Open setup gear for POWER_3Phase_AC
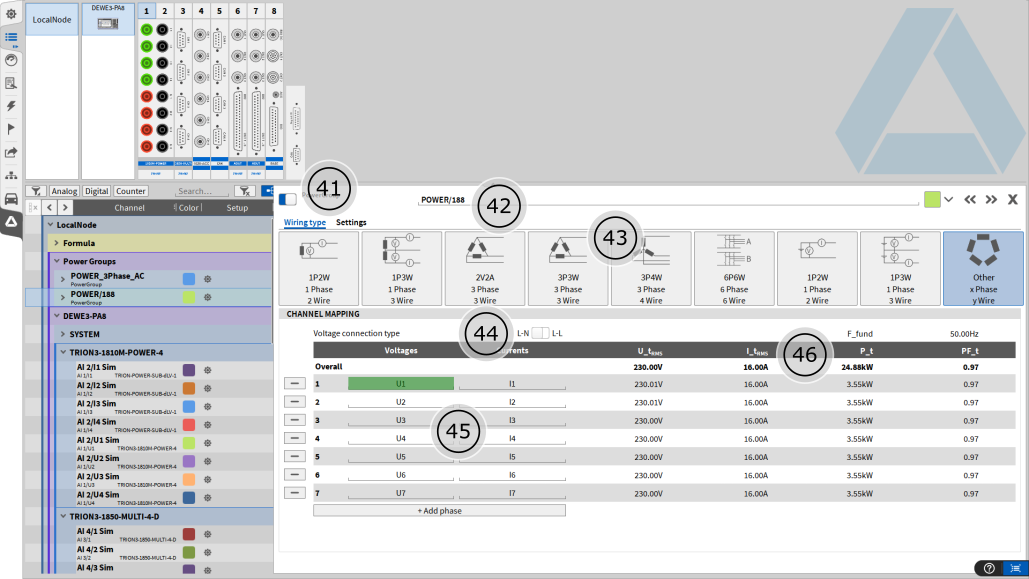The height and width of the screenshot is (579, 1029). [207, 279]
